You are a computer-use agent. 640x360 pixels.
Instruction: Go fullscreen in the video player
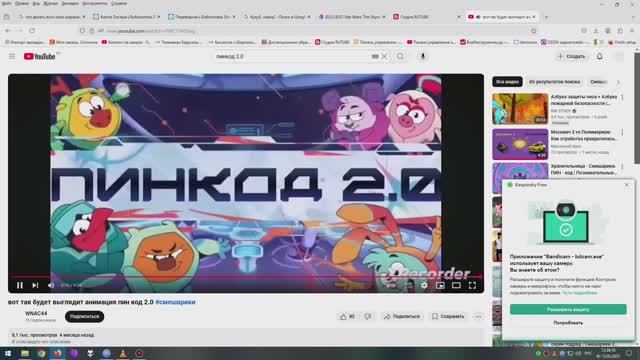coord(472,285)
